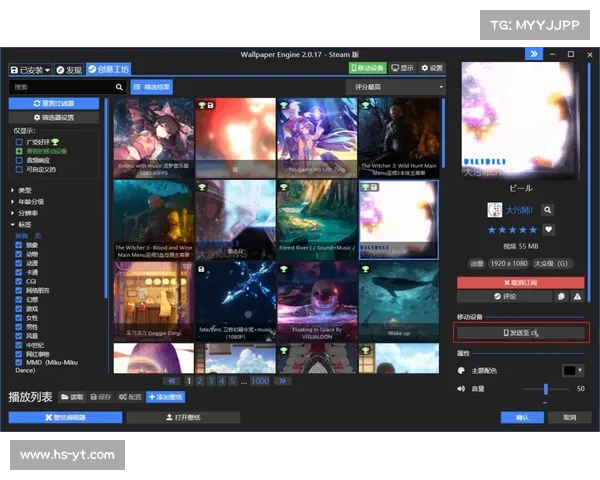This screenshot has width=600, height=480.
Task: Click 所有 select-all tags link
Action: (21, 236)
